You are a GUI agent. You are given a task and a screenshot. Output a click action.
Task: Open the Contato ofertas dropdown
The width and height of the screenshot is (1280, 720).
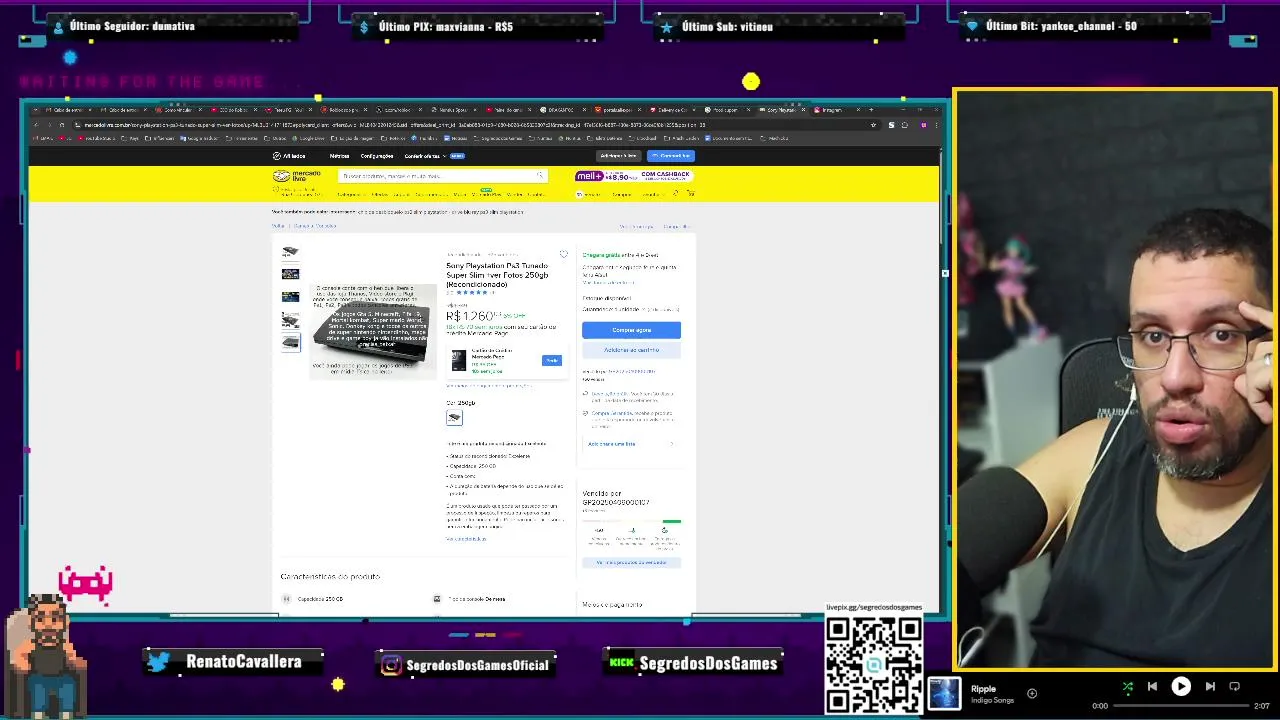pyautogui.click(x=424, y=156)
